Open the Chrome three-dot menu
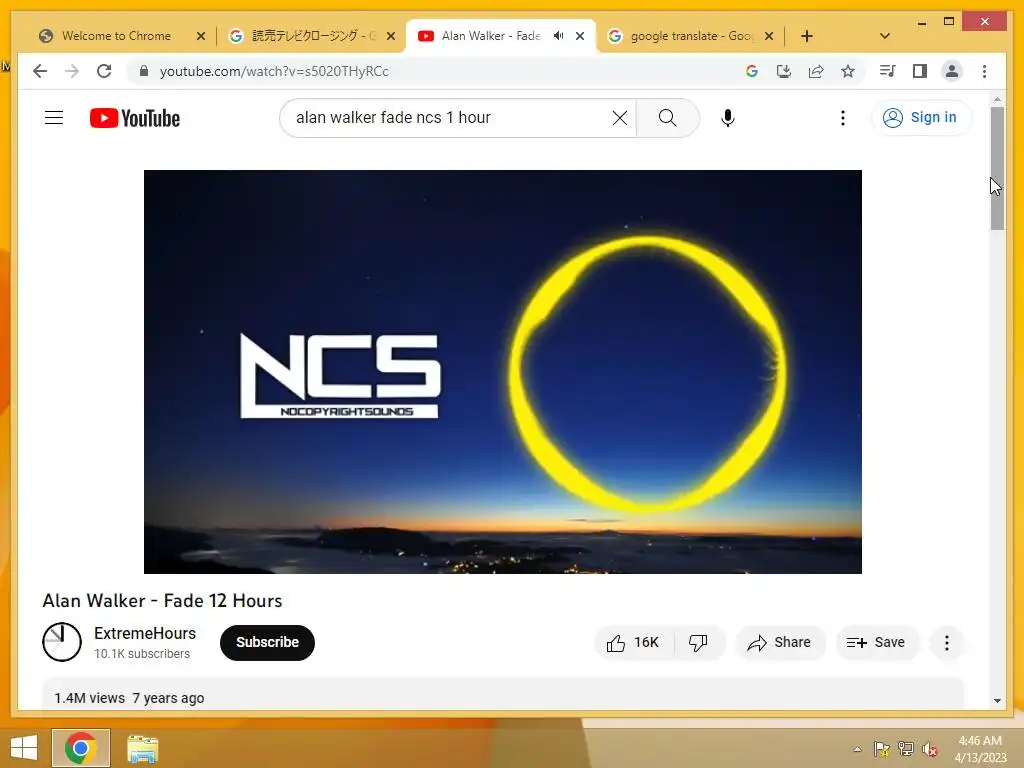The width and height of the screenshot is (1024, 768). [984, 71]
